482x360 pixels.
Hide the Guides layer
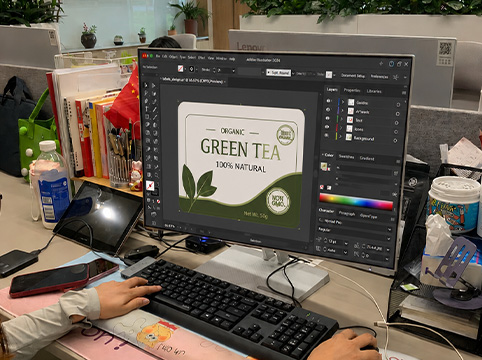click(329, 101)
